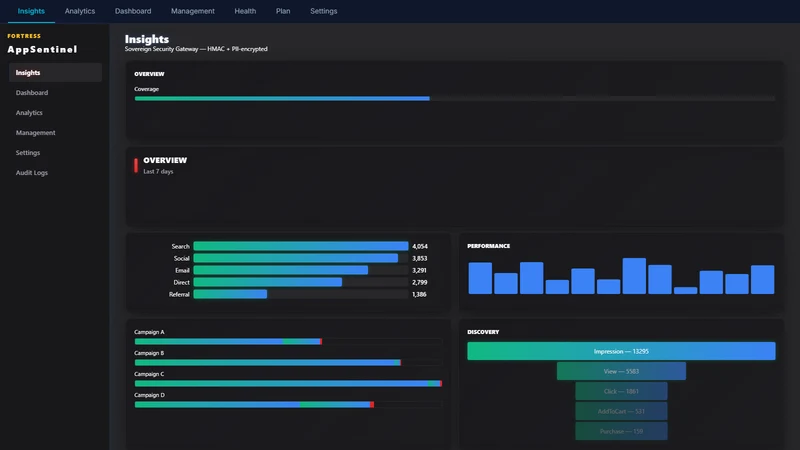This screenshot has width=800, height=450.
Task: Open the Settings top tab
Action: point(323,11)
